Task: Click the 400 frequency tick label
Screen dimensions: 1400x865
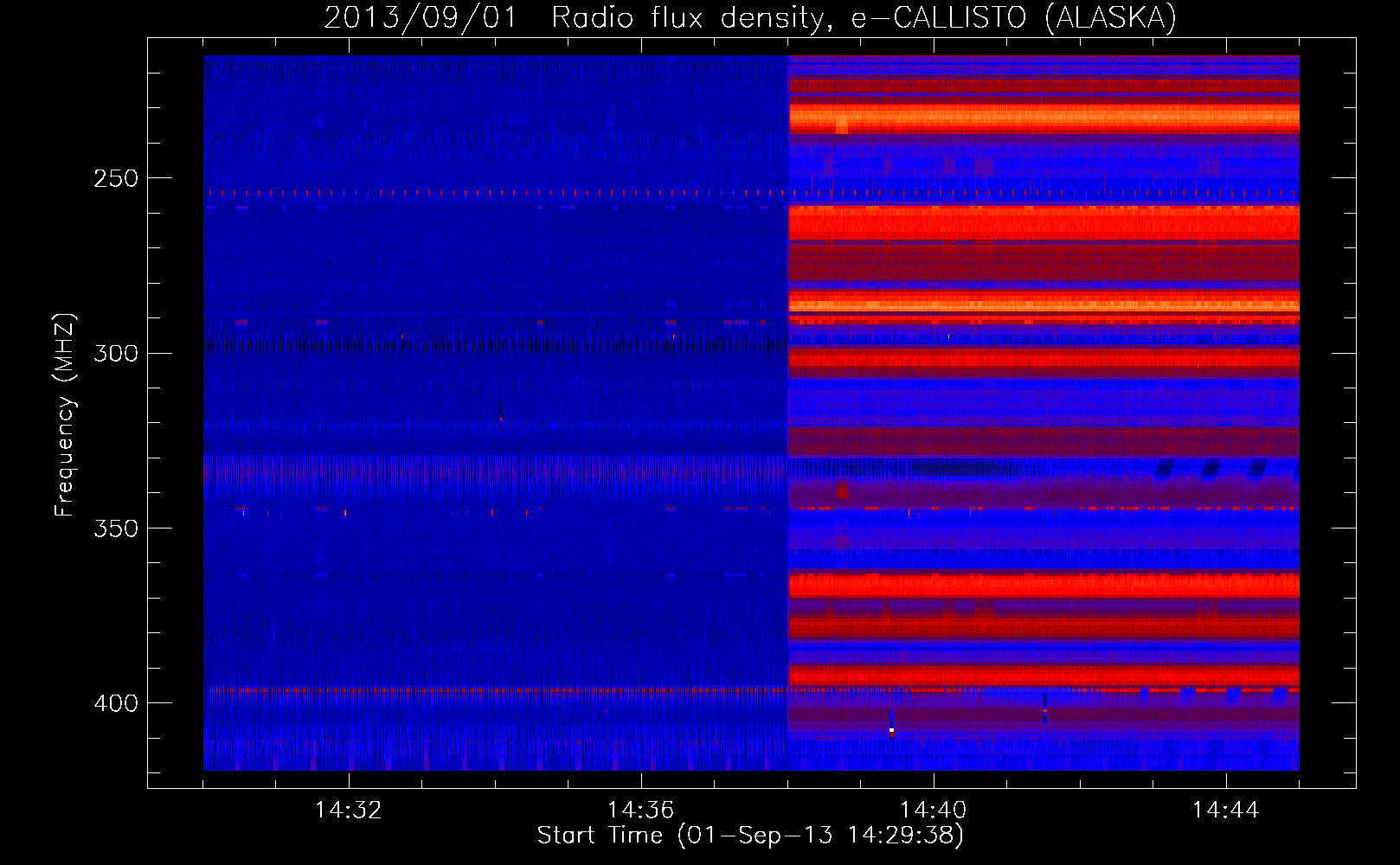Action: tap(116, 703)
